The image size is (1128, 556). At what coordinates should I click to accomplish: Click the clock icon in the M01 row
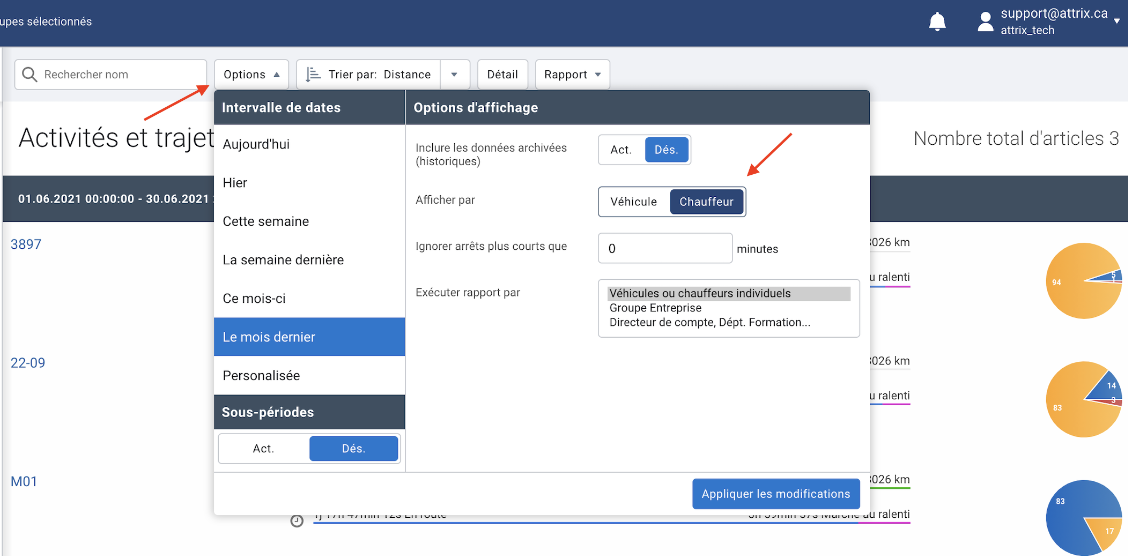point(296,521)
